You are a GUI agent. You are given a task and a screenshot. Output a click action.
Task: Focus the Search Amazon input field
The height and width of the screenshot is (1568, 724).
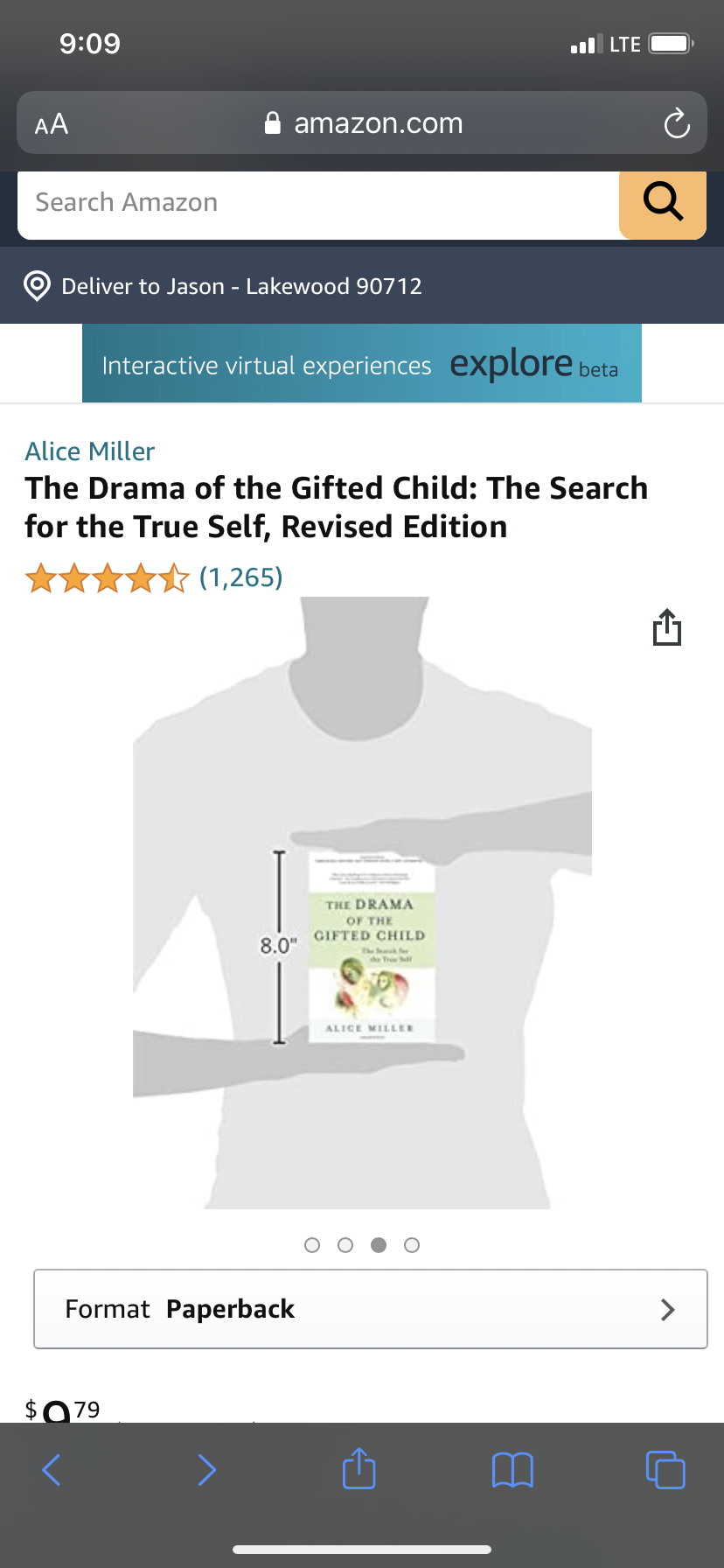[x=318, y=205]
